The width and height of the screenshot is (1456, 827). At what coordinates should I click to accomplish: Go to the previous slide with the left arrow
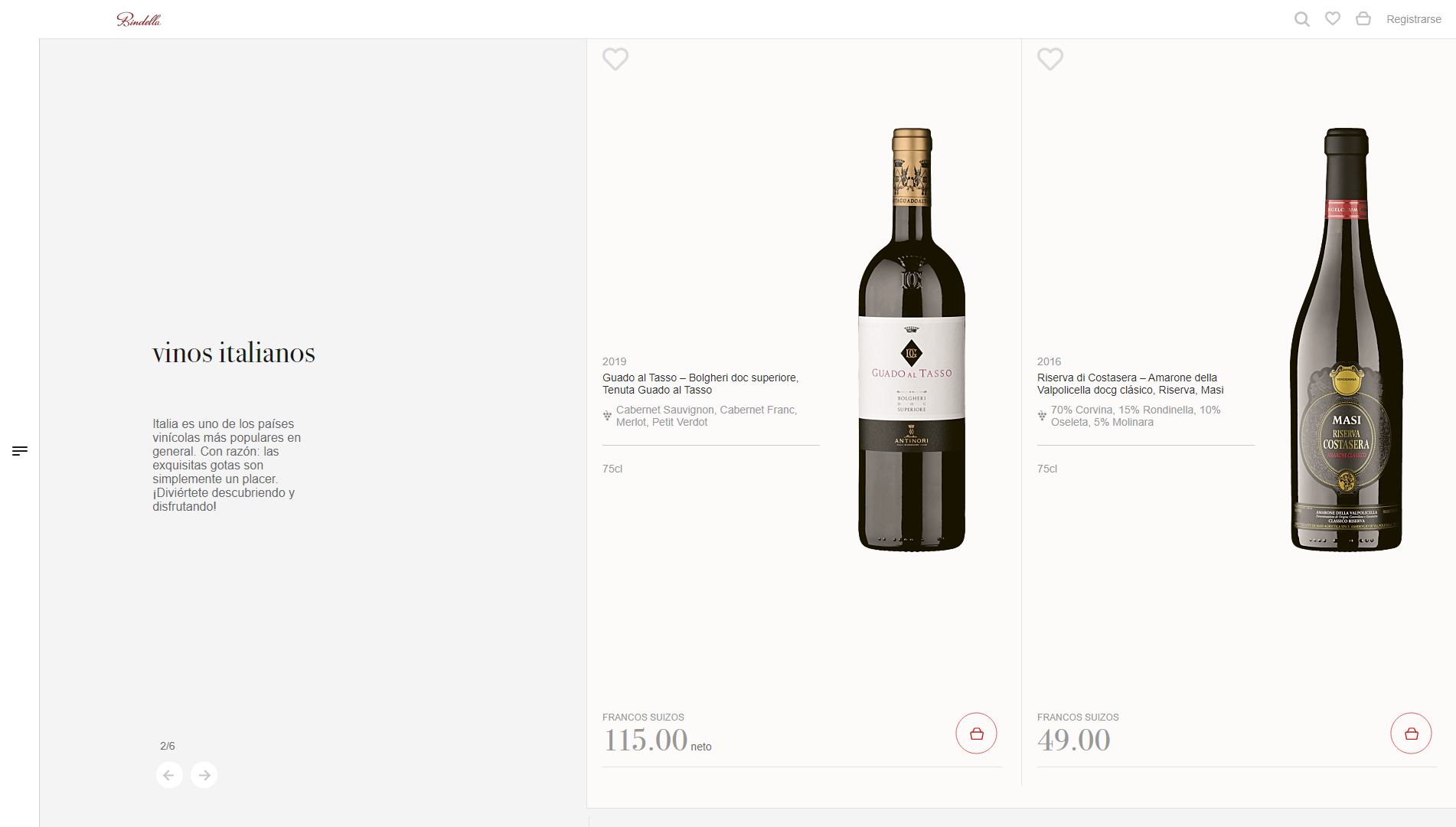pyautogui.click(x=169, y=775)
